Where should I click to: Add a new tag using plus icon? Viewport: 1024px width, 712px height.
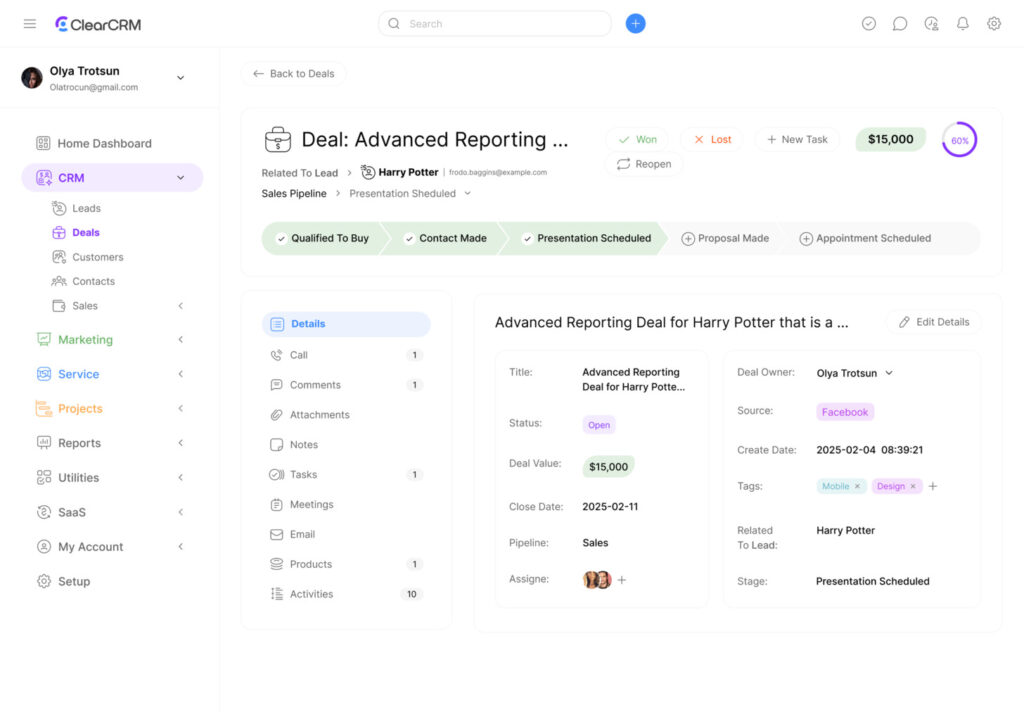point(933,487)
